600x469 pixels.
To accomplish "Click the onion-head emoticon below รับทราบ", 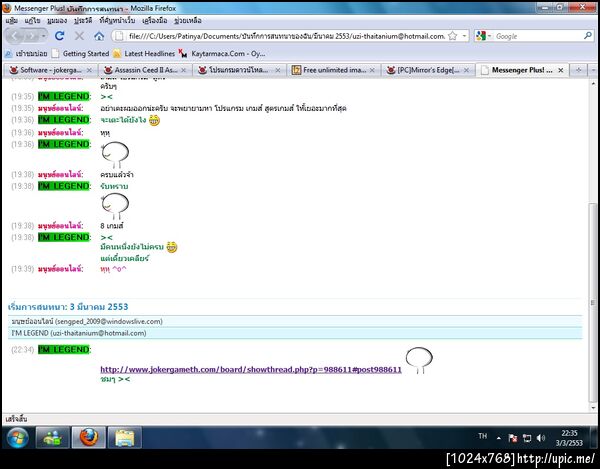I will coord(115,206).
